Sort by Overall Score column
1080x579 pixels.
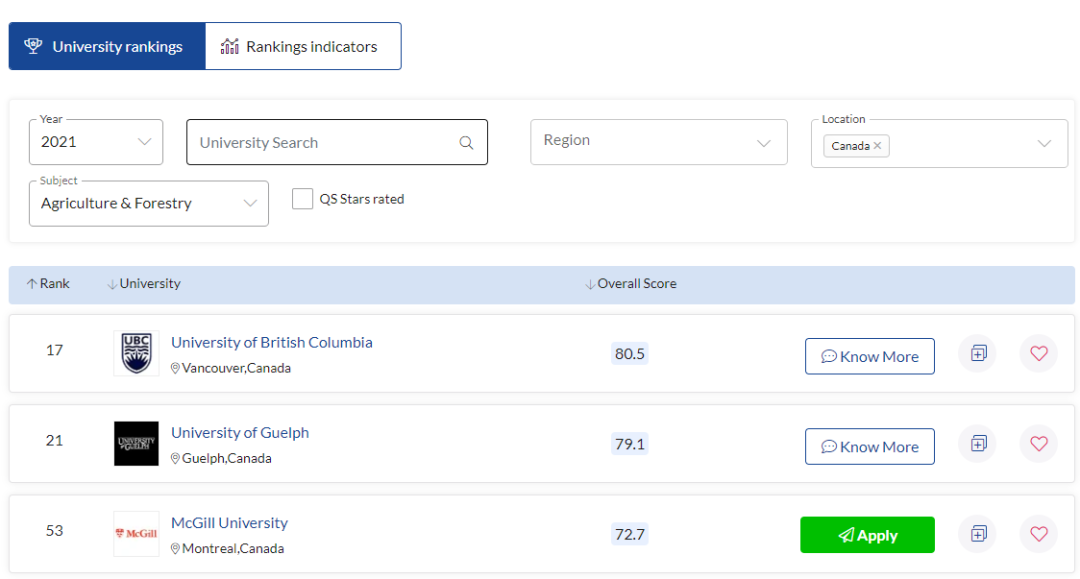click(x=631, y=284)
